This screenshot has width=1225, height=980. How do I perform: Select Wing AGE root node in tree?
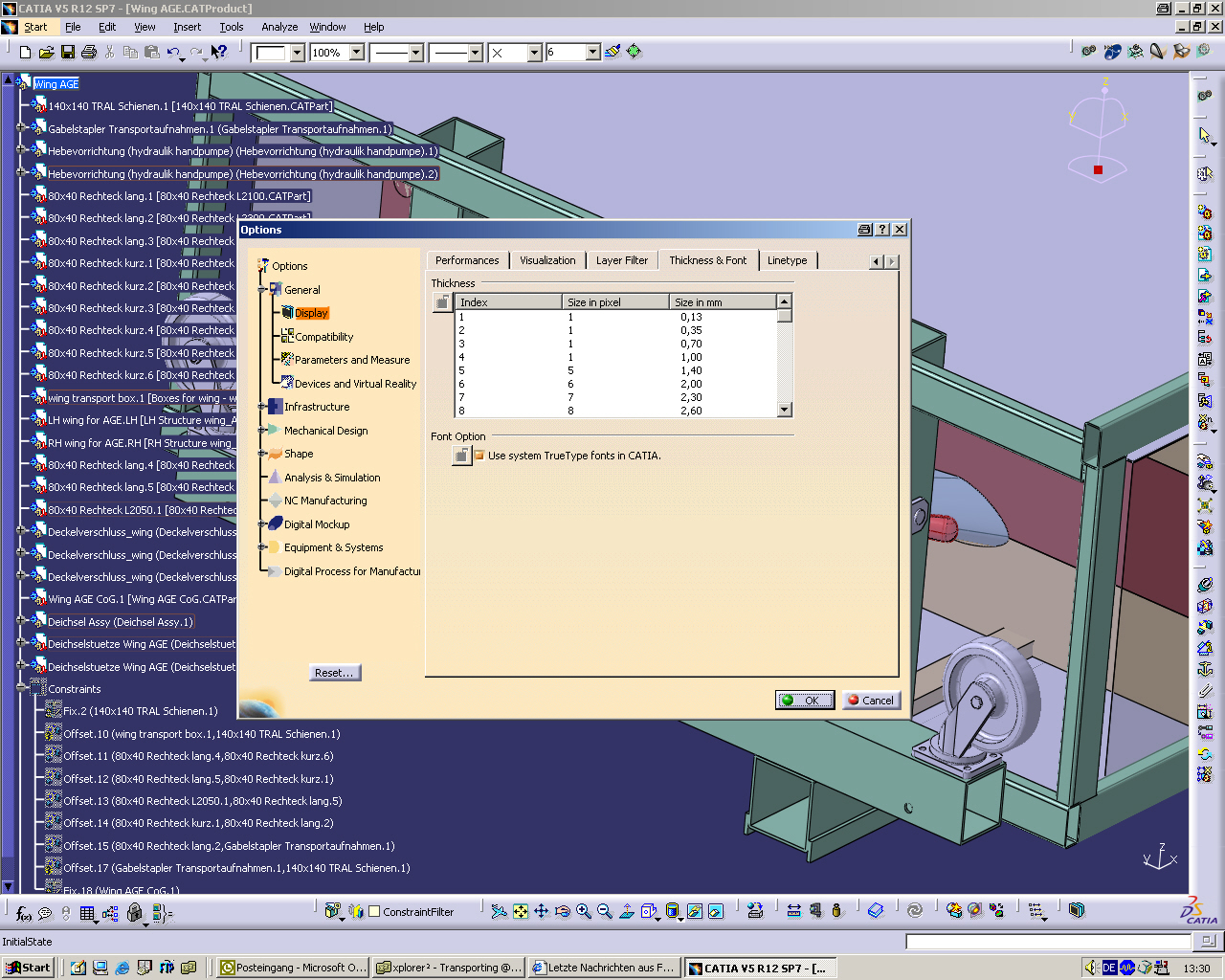[x=56, y=84]
